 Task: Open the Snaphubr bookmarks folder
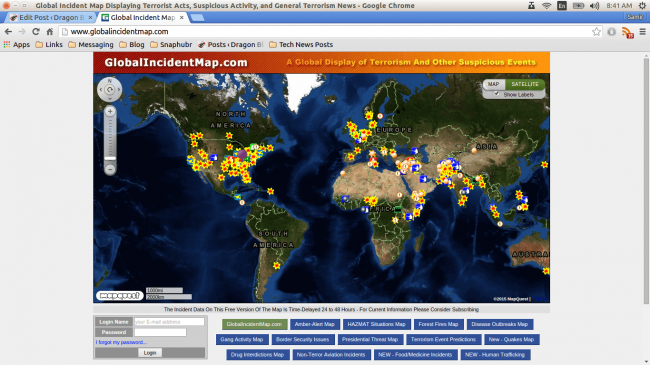[x=171, y=44]
